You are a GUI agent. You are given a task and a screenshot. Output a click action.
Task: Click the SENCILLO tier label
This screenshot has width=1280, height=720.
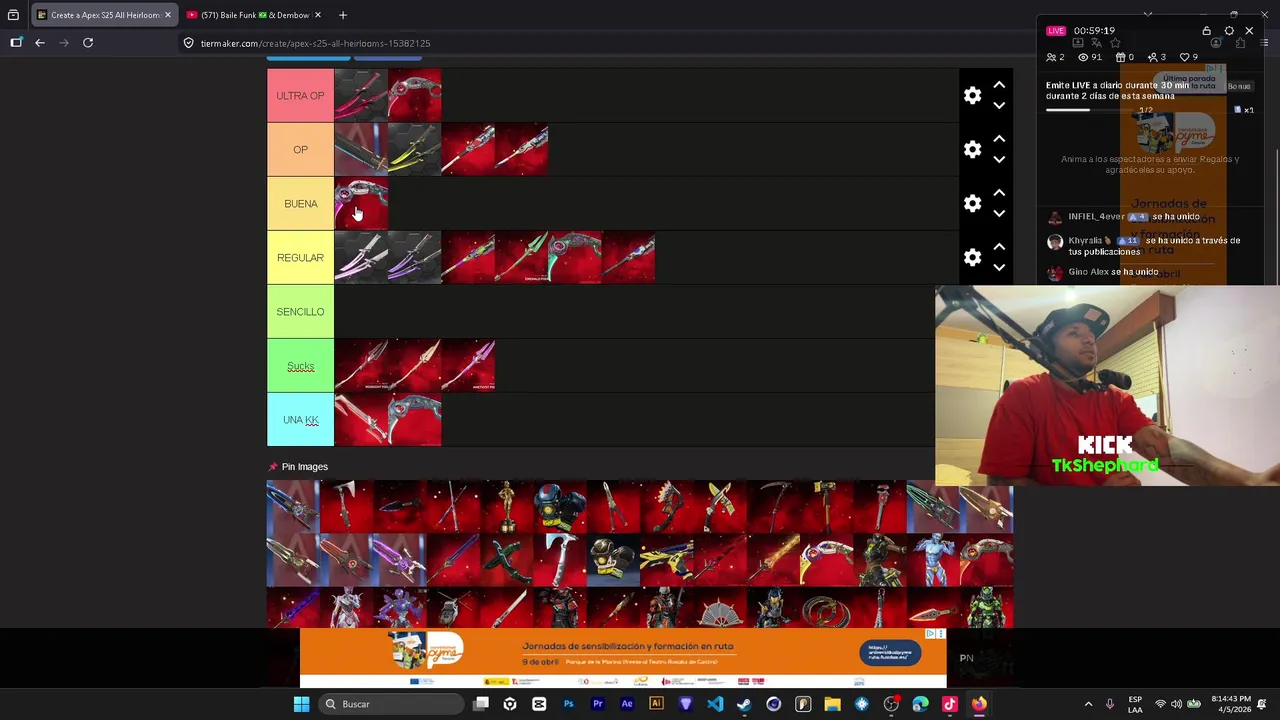click(300, 311)
